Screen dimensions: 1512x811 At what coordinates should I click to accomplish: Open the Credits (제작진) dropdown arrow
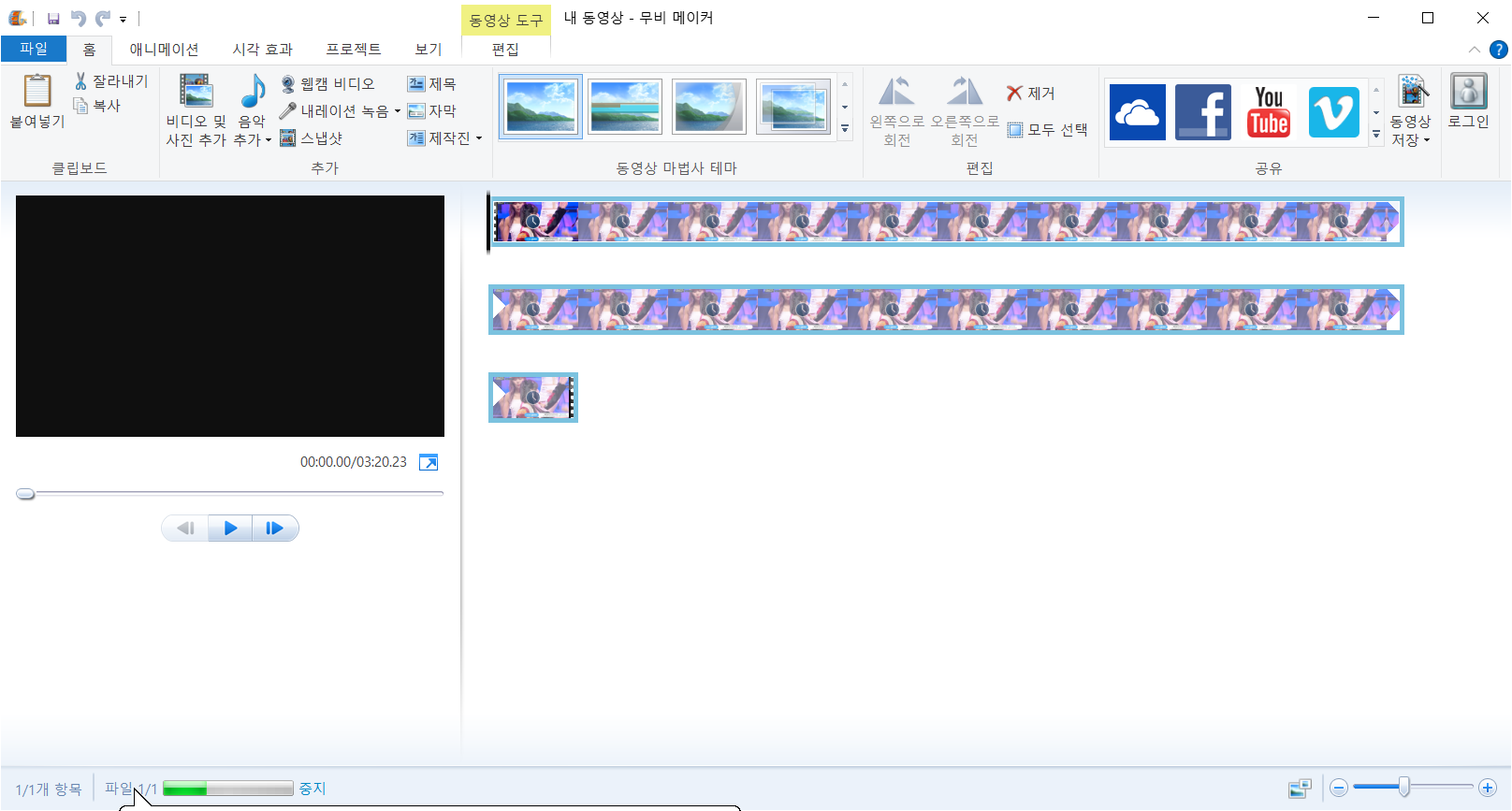click(479, 138)
